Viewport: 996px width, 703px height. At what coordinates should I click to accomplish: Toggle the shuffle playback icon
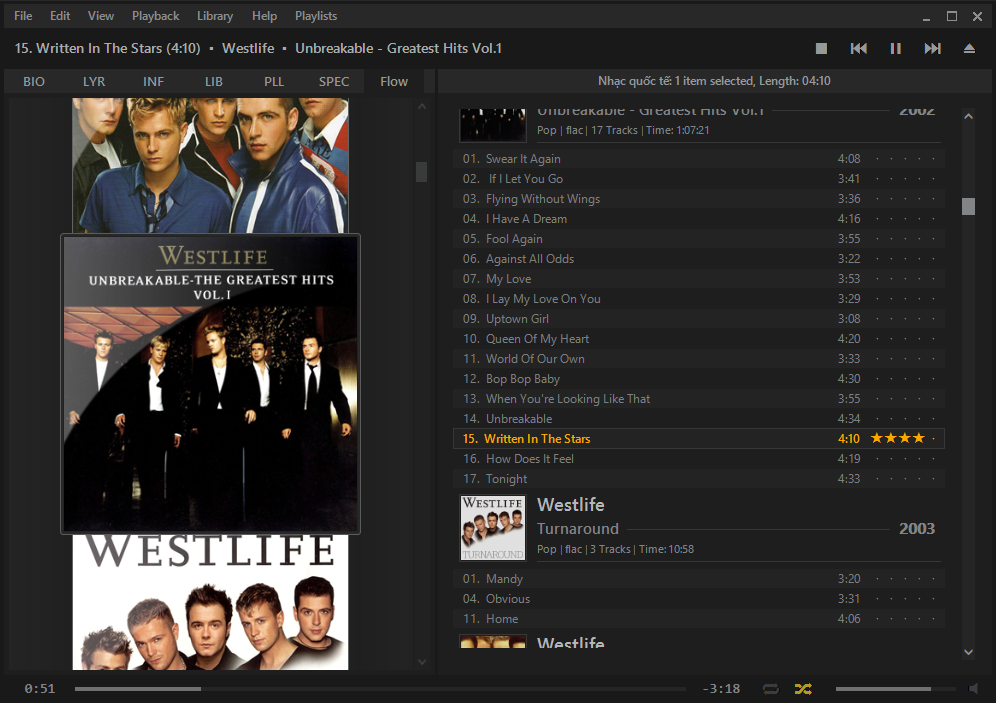tap(803, 688)
